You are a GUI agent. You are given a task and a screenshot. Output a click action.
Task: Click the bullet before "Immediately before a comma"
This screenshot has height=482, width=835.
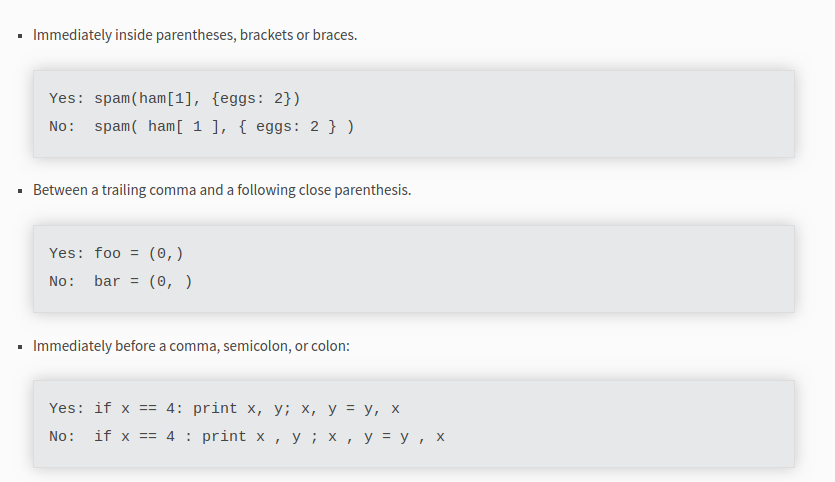pyautogui.click(x=20, y=347)
